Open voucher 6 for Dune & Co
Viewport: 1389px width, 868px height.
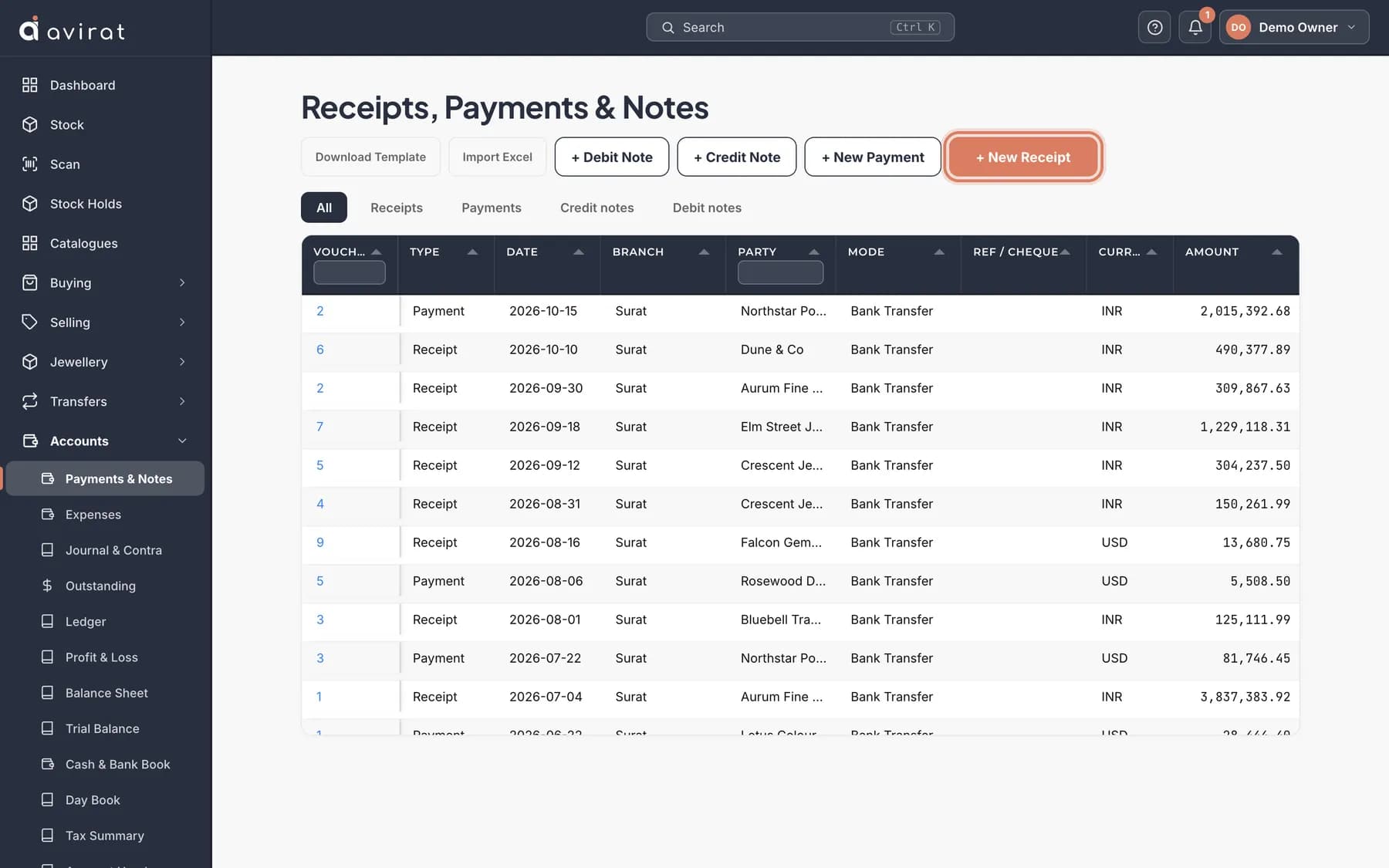320,350
